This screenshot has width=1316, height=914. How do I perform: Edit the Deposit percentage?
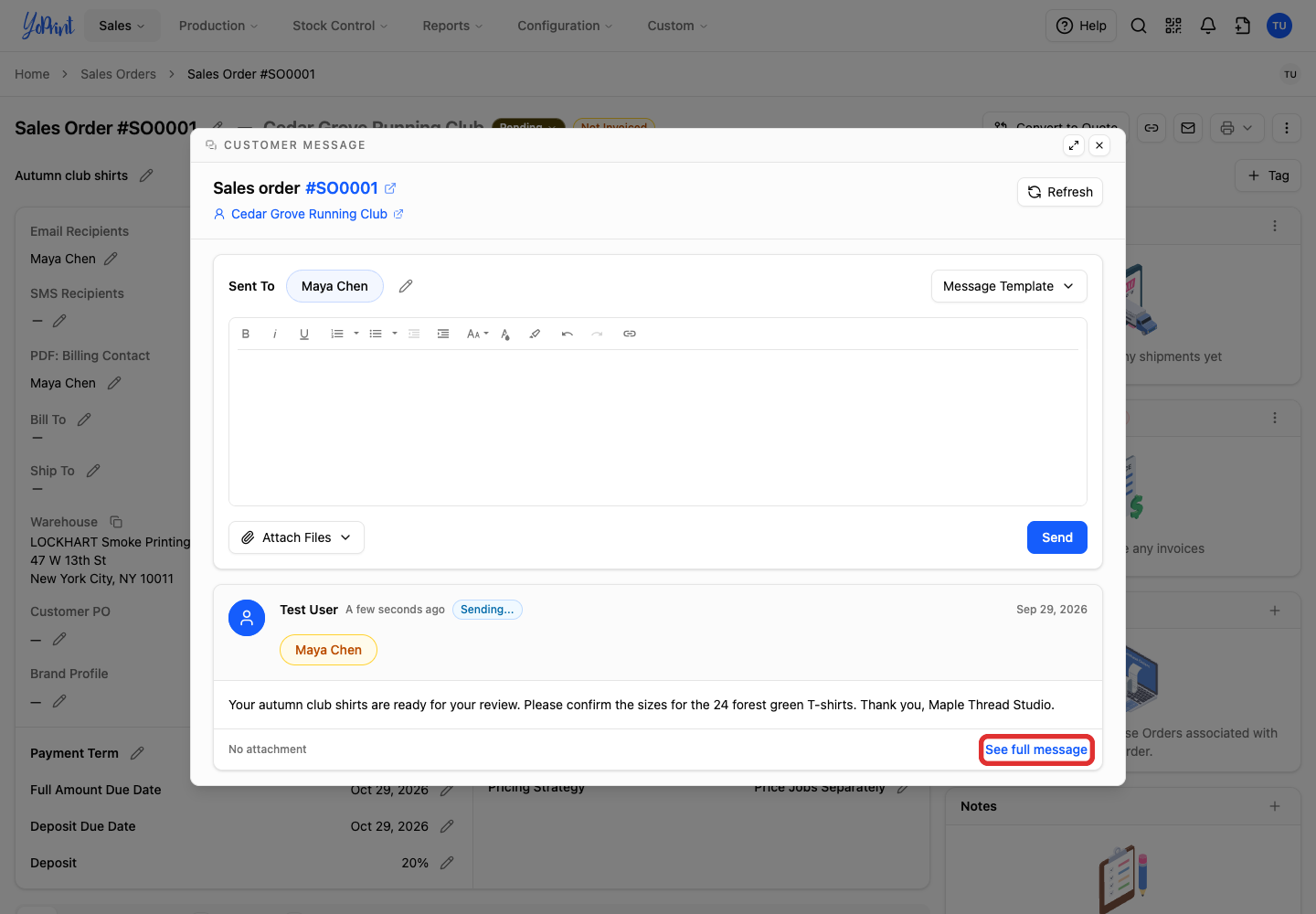pos(447,863)
